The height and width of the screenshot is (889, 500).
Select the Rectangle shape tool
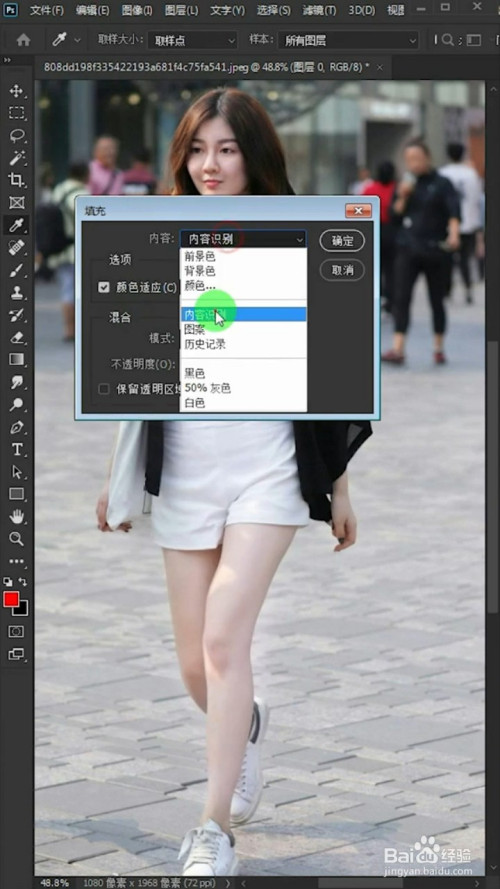tap(16, 494)
